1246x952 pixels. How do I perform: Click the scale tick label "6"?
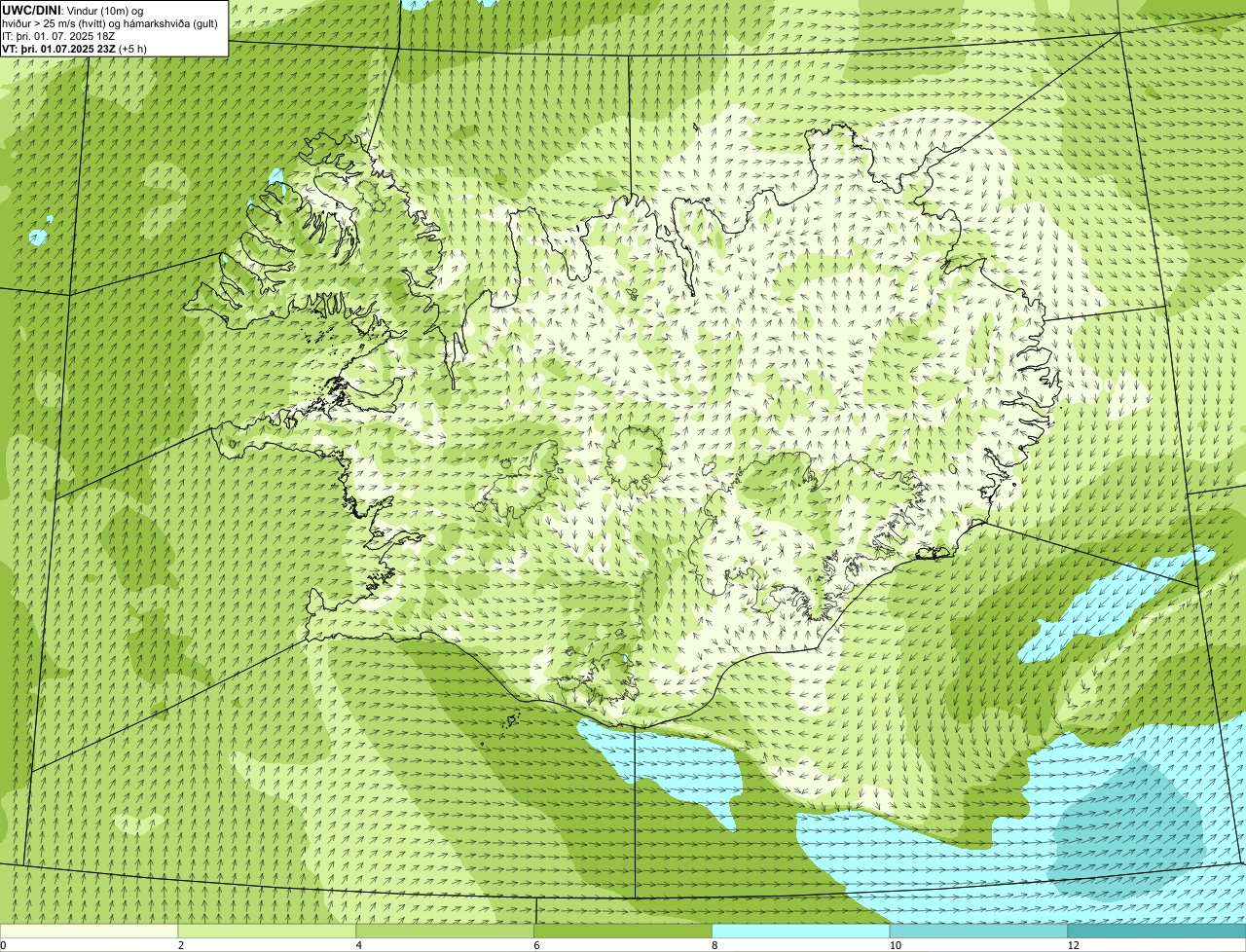[535, 945]
